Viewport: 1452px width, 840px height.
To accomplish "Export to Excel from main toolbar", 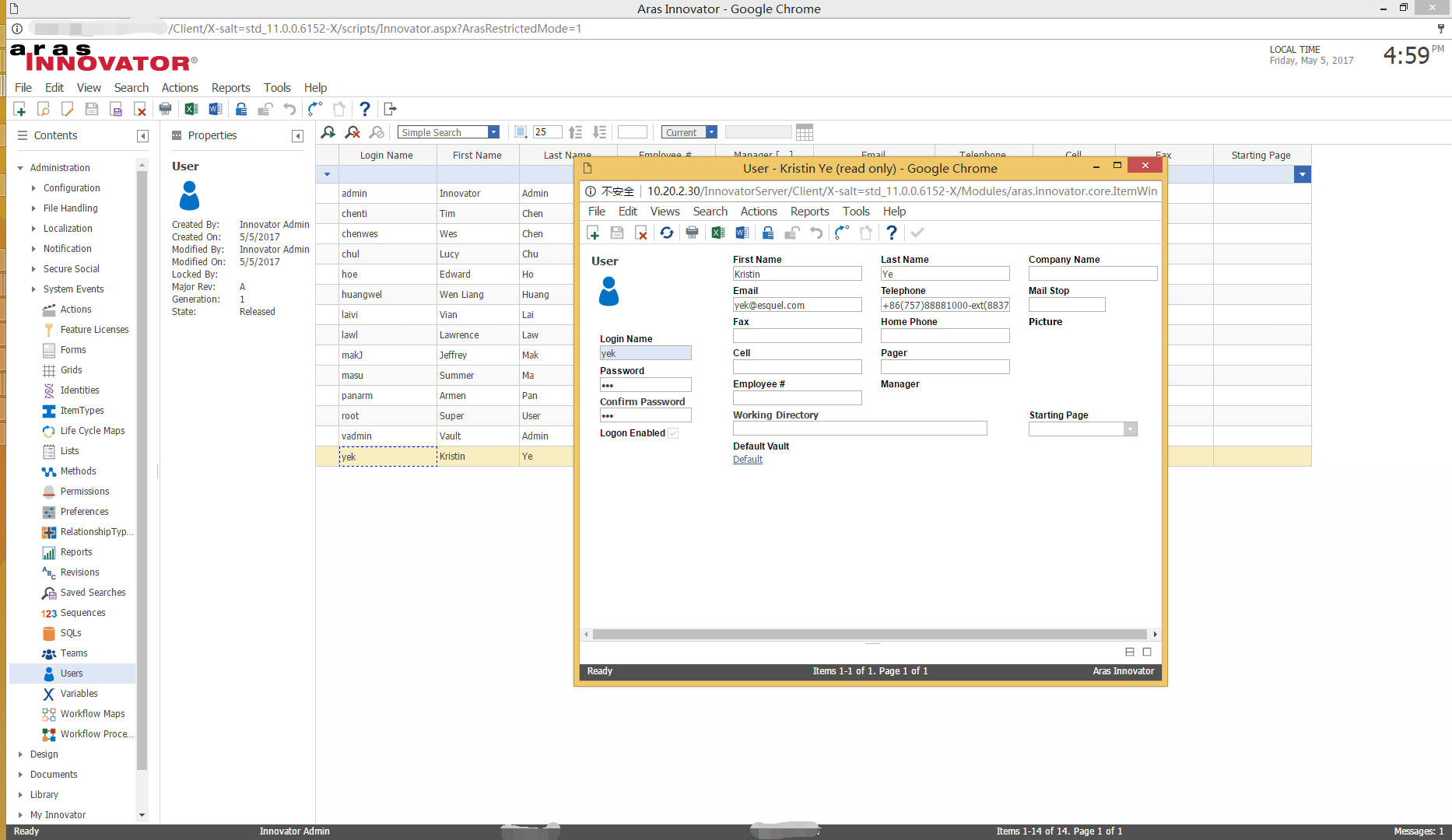I will click(x=191, y=109).
